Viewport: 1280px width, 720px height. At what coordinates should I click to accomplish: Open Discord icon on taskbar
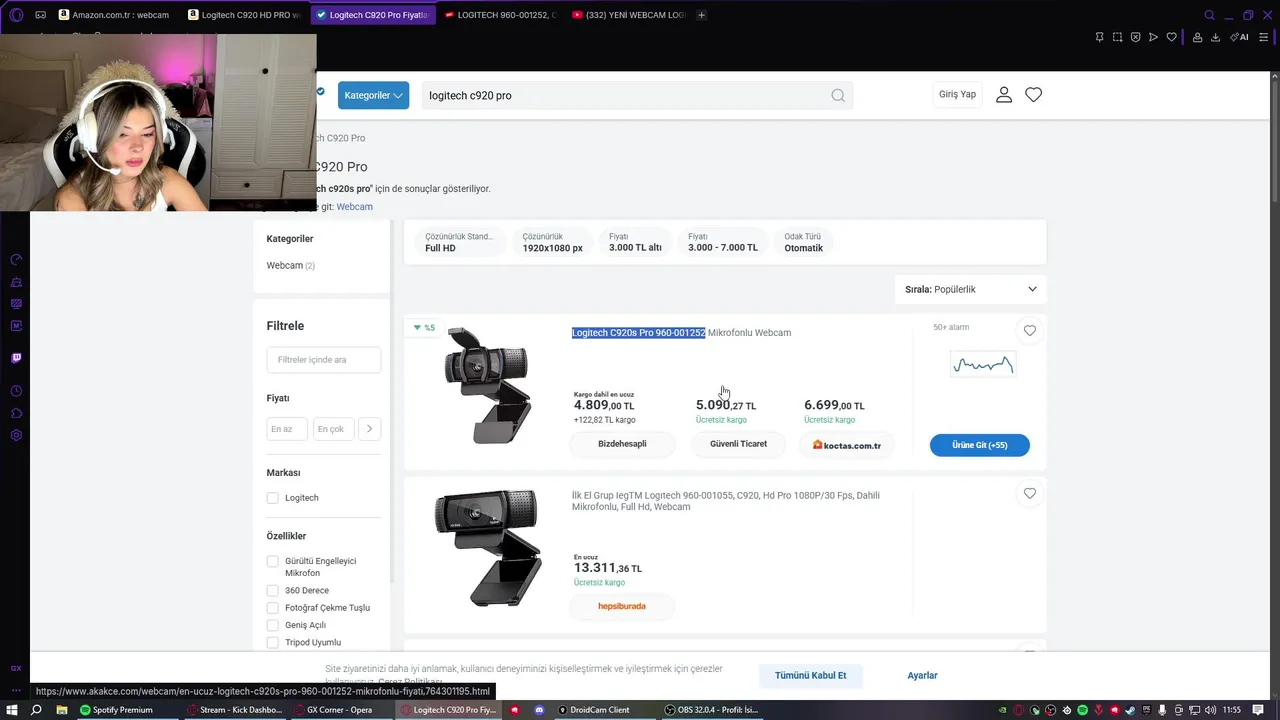[540, 710]
